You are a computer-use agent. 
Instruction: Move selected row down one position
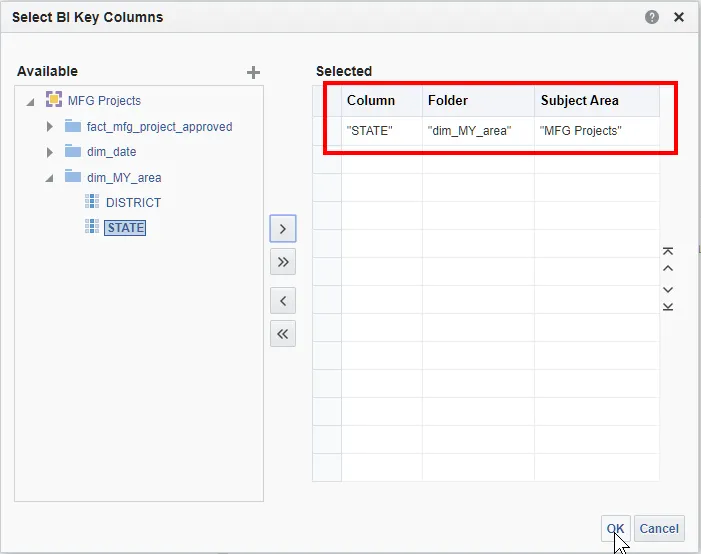(x=668, y=289)
